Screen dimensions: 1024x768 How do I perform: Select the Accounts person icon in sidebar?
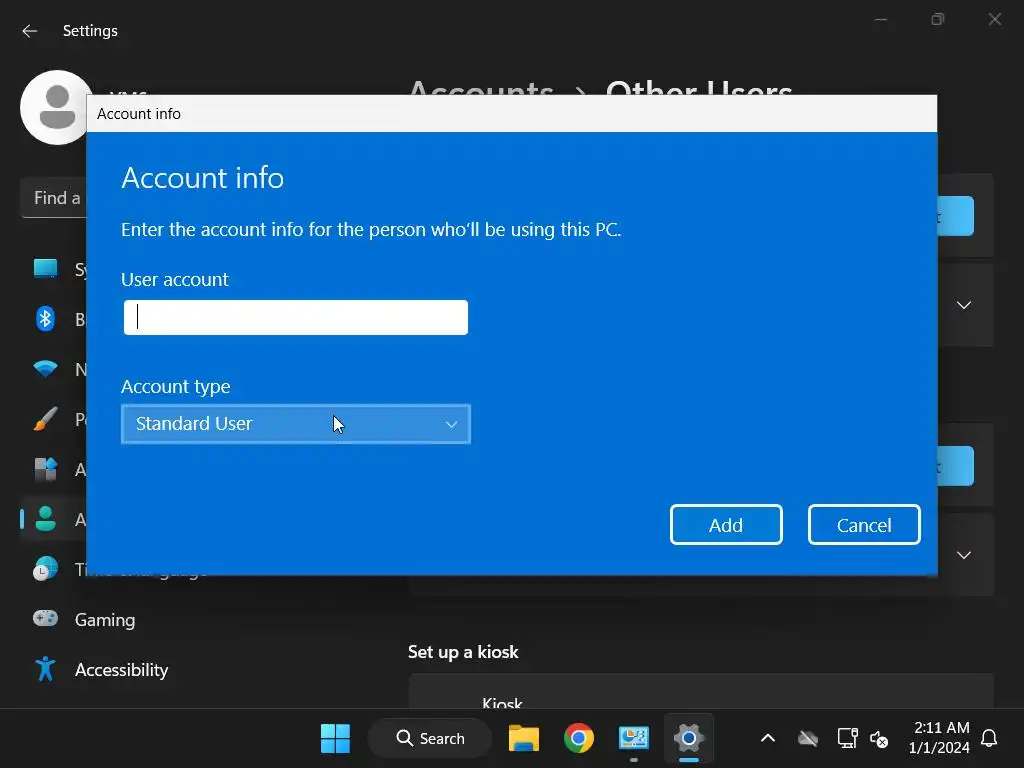(x=45, y=519)
